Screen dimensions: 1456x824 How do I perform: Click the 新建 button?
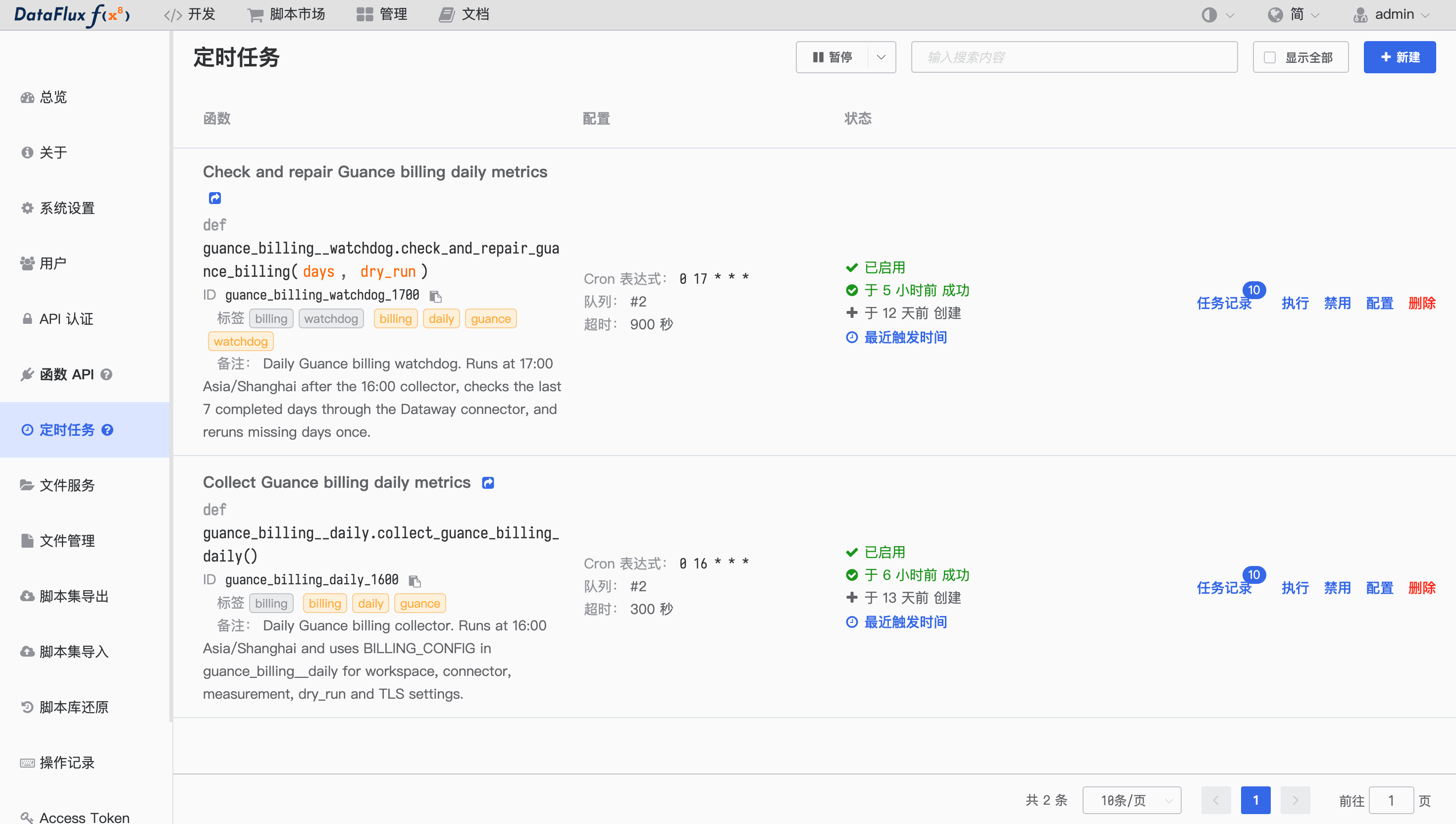[x=1400, y=57]
